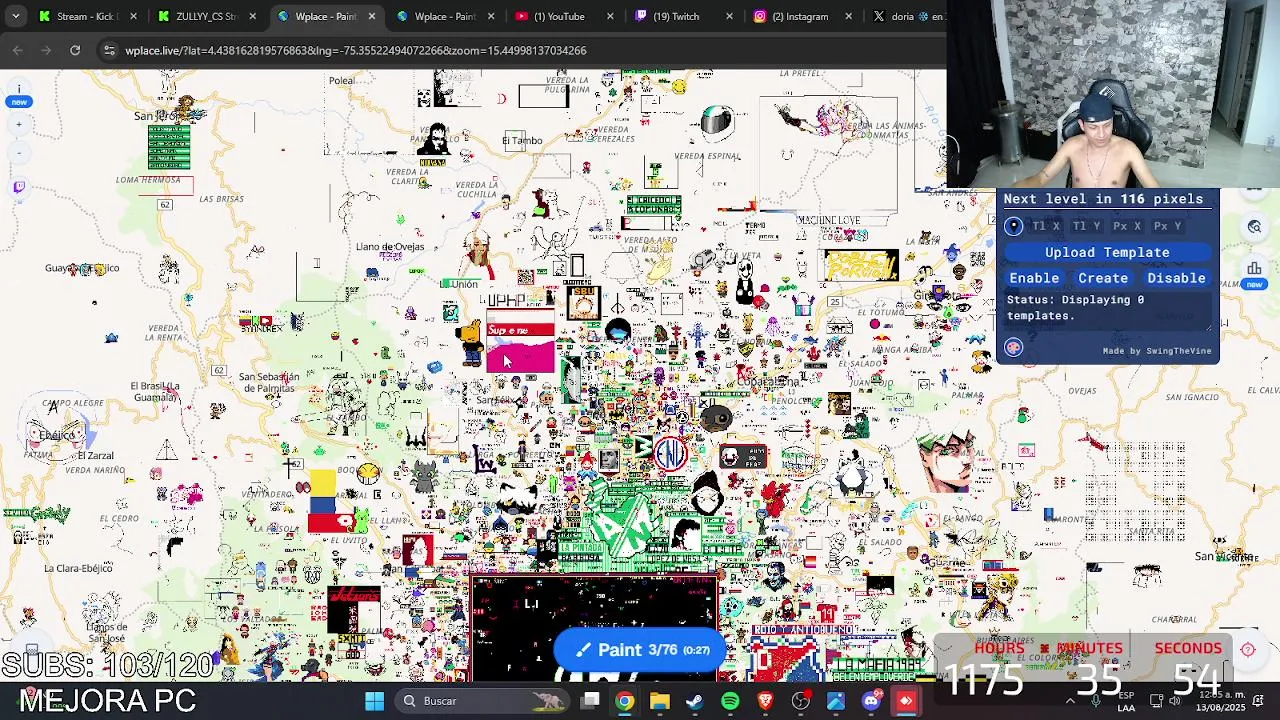Open Google Chrome from taskbar
Screen dimensions: 1280x720
coord(625,701)
